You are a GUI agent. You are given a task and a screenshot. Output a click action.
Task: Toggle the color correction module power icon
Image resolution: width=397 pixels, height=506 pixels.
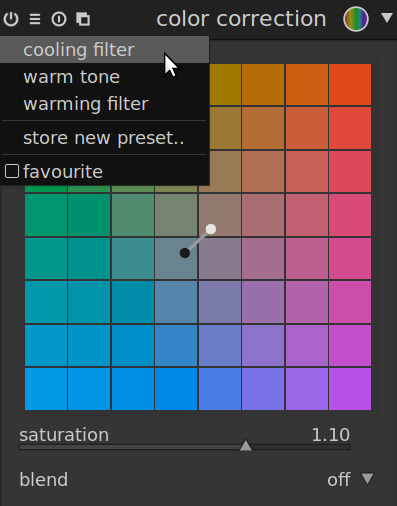[11, 19]
